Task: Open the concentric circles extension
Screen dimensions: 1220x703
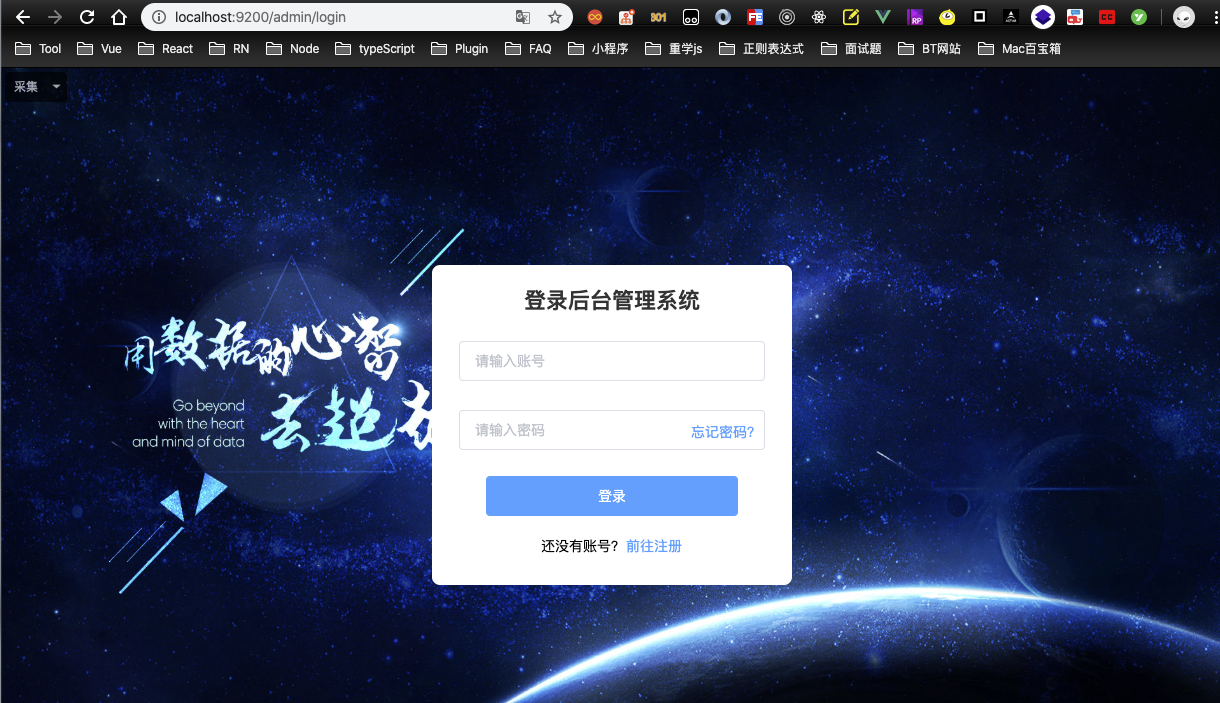Action: [x=787, y=17]
